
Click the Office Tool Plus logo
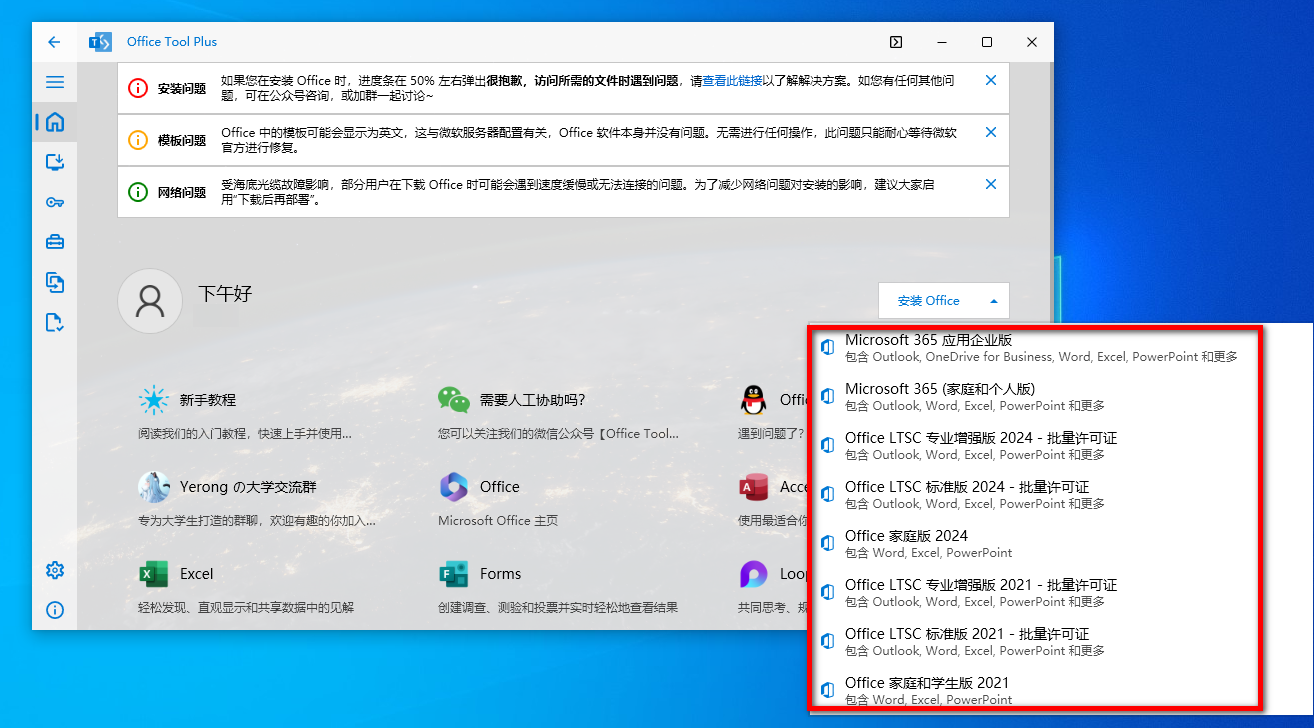pos(100,42)
